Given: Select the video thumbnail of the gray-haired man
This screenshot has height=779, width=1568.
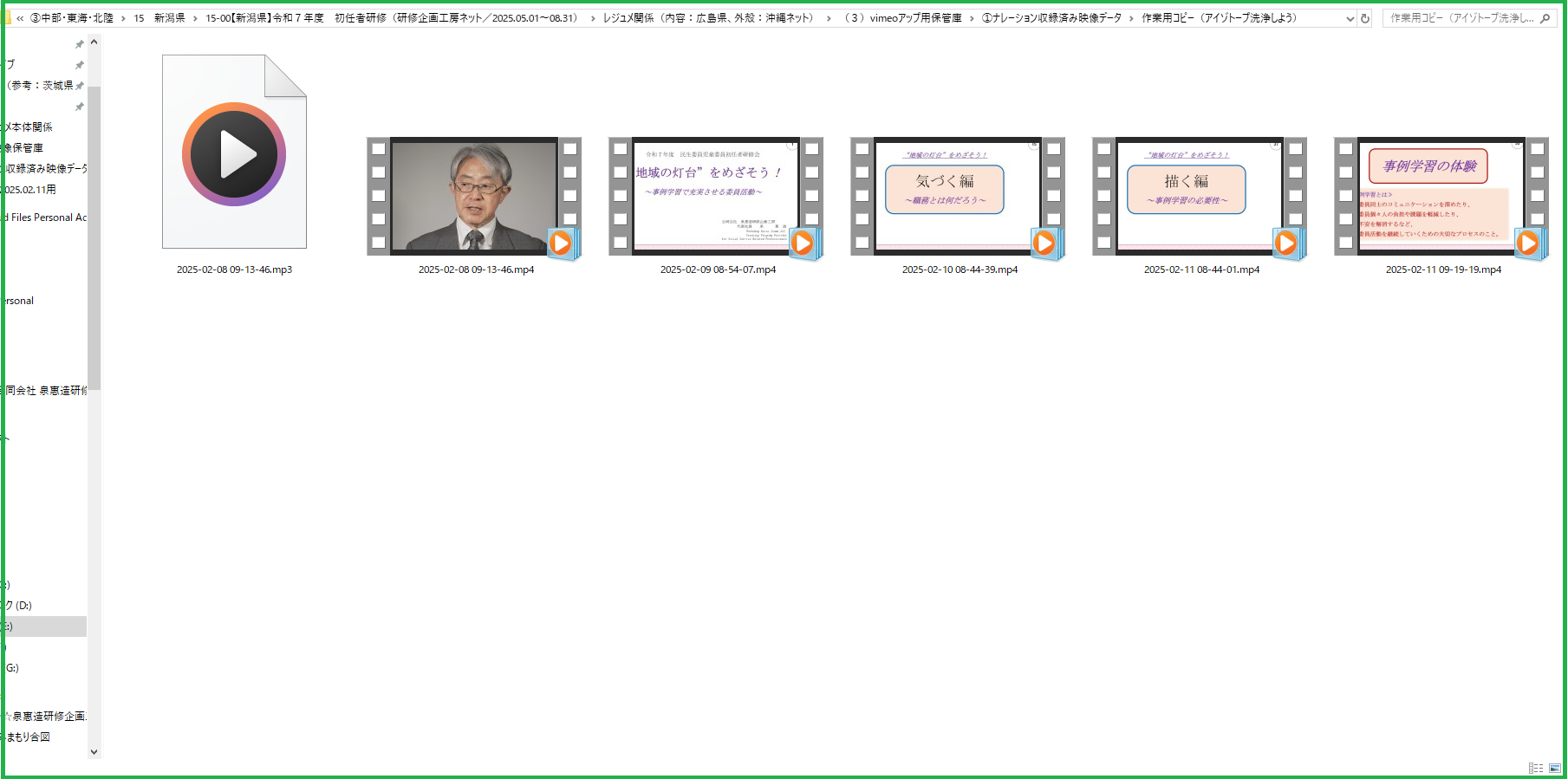Looking at the screenshot, I should [474, 197].
